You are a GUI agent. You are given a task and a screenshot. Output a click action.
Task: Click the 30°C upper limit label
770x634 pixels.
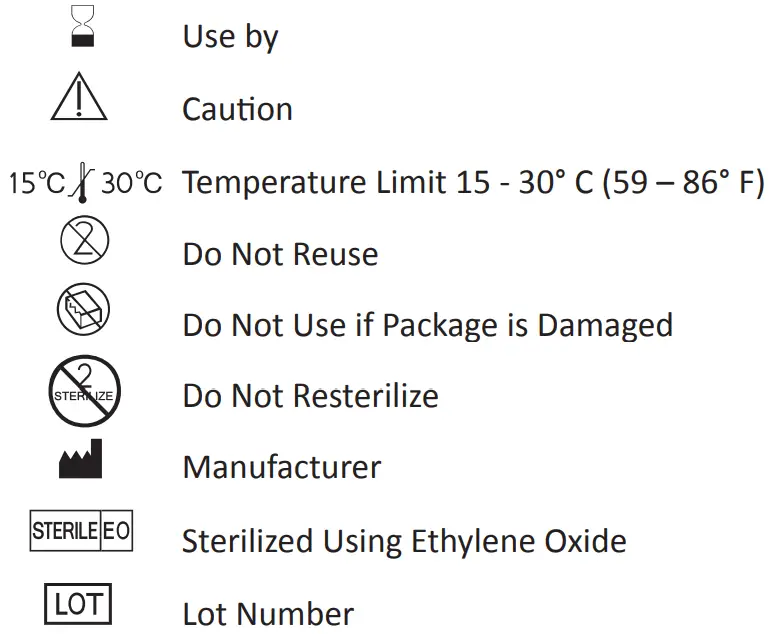[x=131, y=184]
